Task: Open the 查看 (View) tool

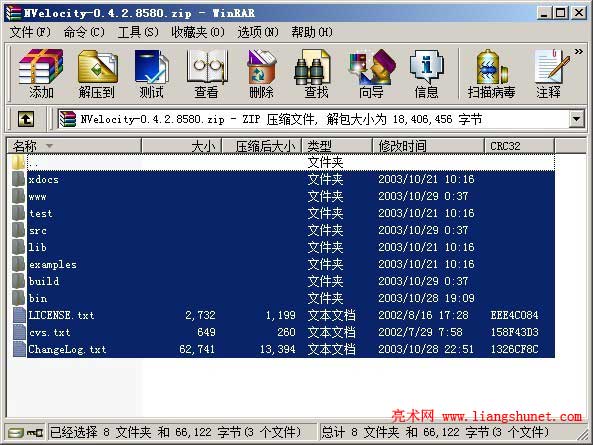Action: [x=206, y=73]
